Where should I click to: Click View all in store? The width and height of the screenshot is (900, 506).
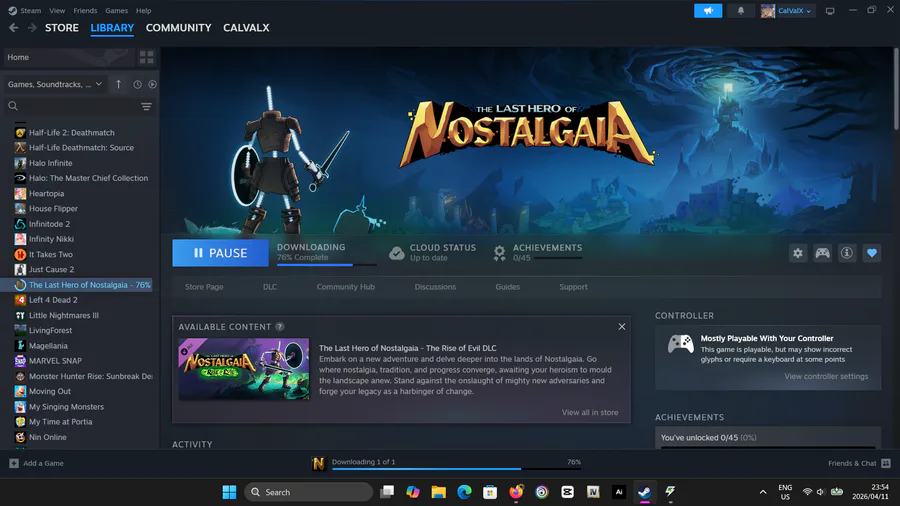589,412
